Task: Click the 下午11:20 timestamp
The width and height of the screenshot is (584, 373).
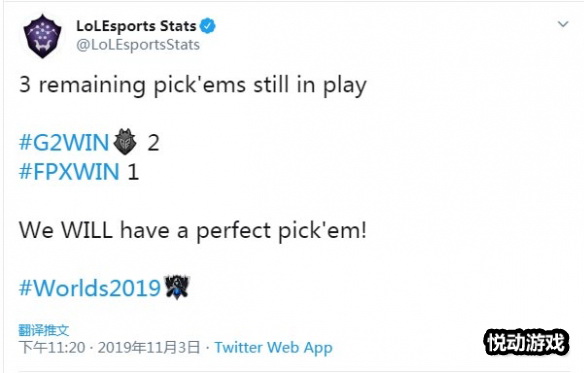Action: tap(52, 347)
